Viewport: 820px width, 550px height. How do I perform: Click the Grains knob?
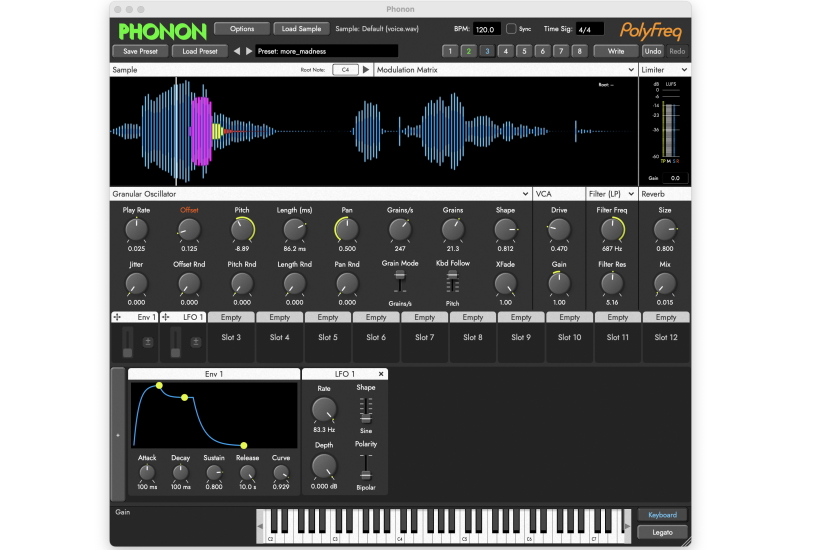[x=452, y=230]
